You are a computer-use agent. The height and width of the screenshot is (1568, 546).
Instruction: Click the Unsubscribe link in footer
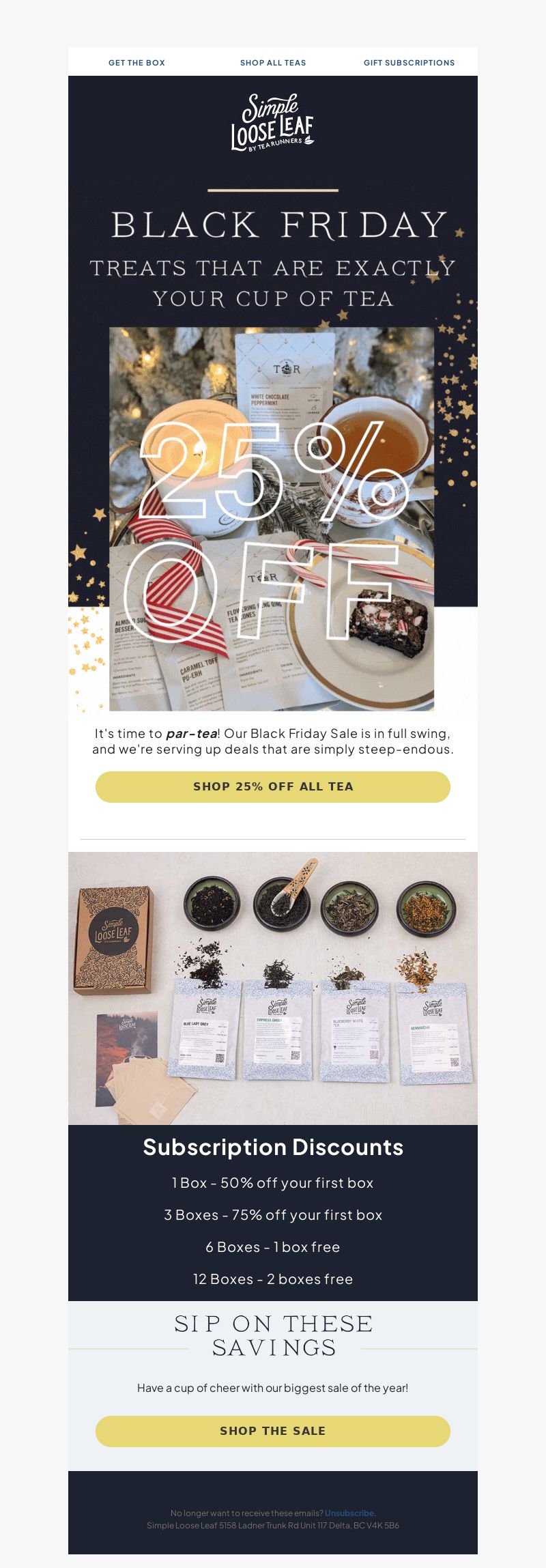(x=349, y=1513)
